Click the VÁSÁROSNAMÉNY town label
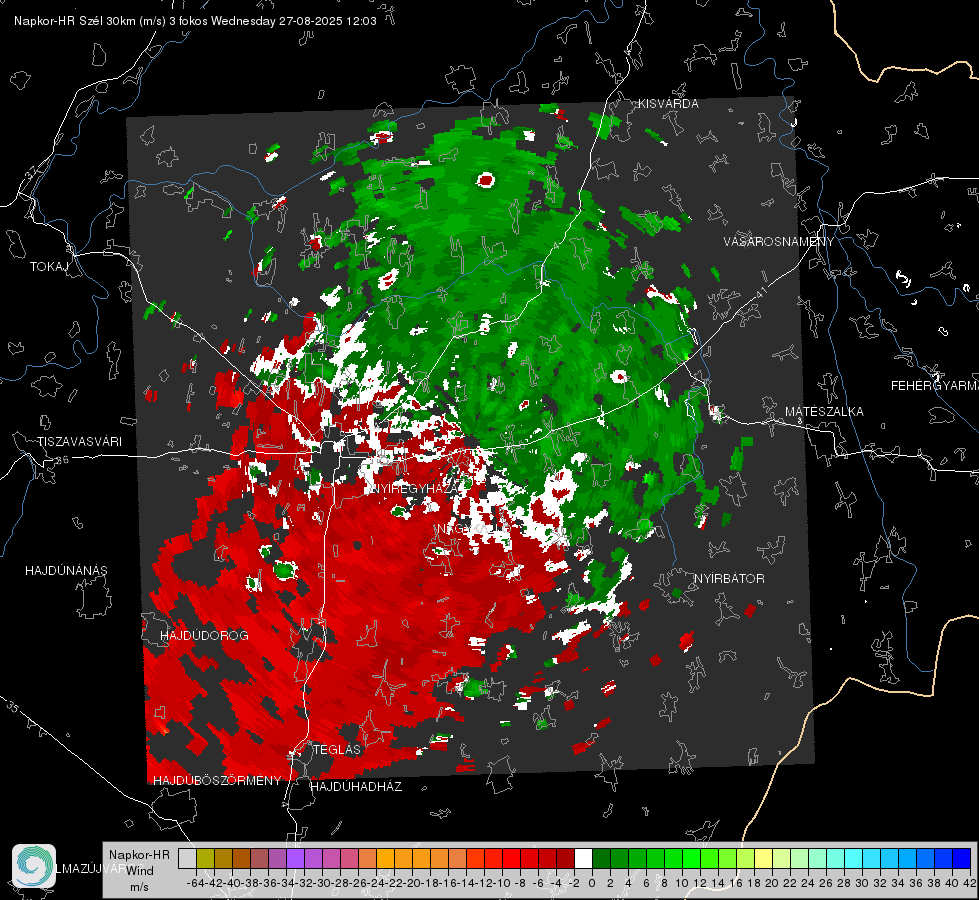The image size is (979, 900). point(778,241)
